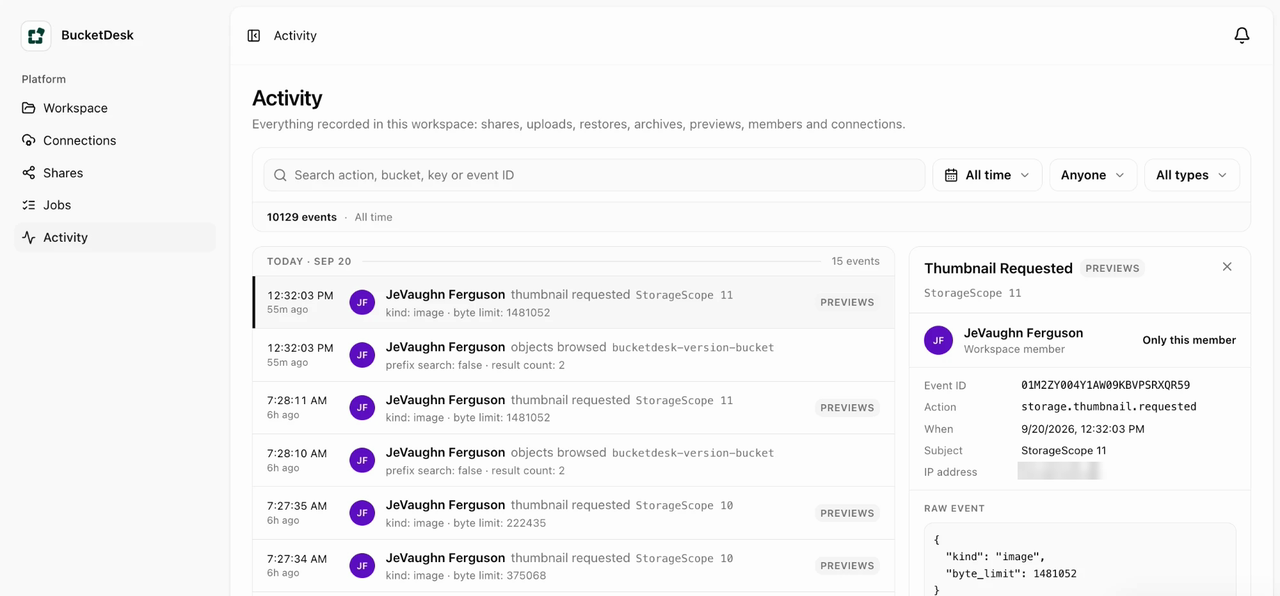Click PREVIEWS badge on the 7:28:11 AM row

(x=847, y=407)
